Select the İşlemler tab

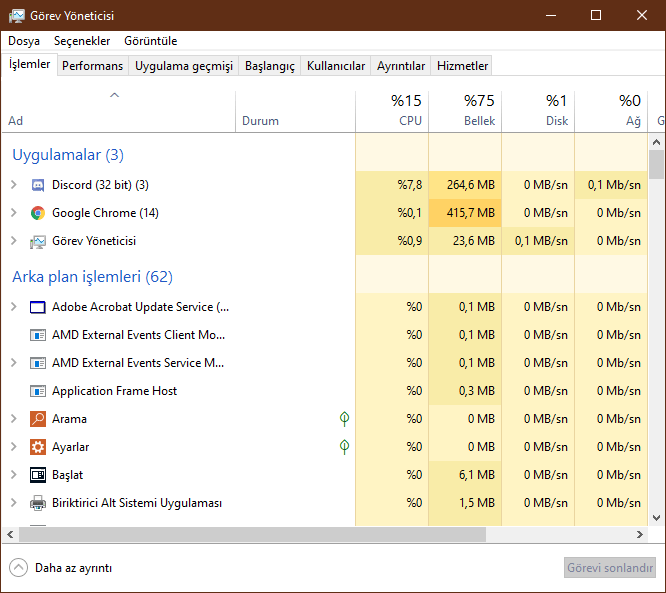[29, 64]
